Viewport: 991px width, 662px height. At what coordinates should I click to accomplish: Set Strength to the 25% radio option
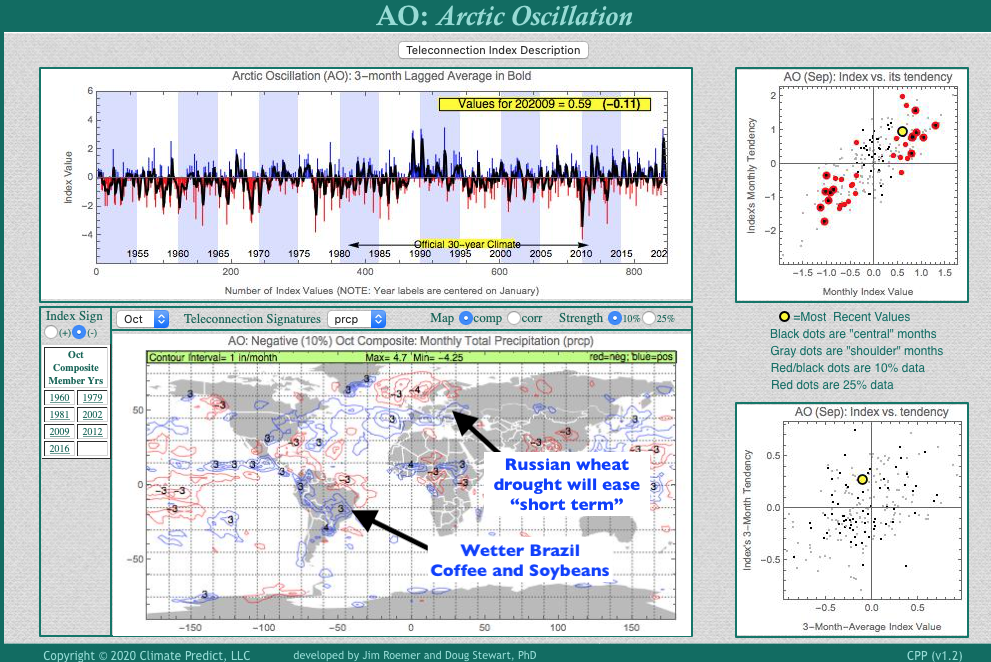649,318
